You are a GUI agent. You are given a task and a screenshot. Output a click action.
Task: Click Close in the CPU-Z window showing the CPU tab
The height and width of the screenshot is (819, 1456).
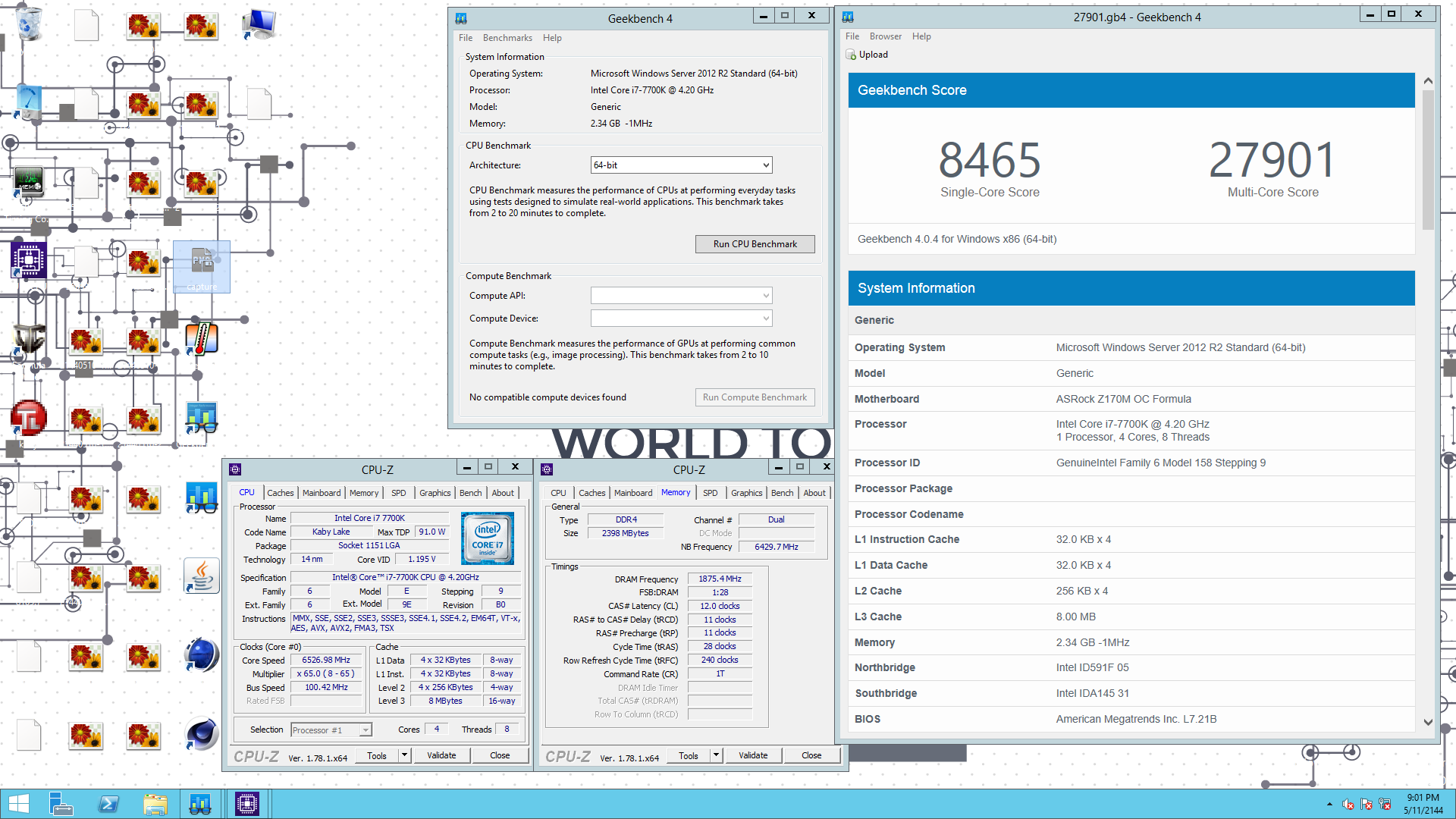pos(500,755)
